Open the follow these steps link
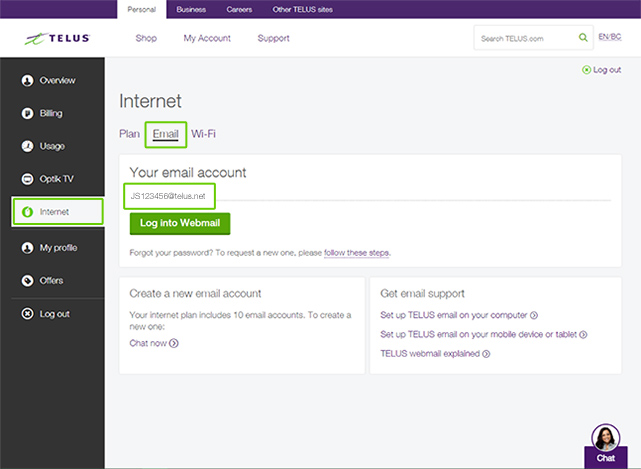641x469 pixels. point(356,253)
